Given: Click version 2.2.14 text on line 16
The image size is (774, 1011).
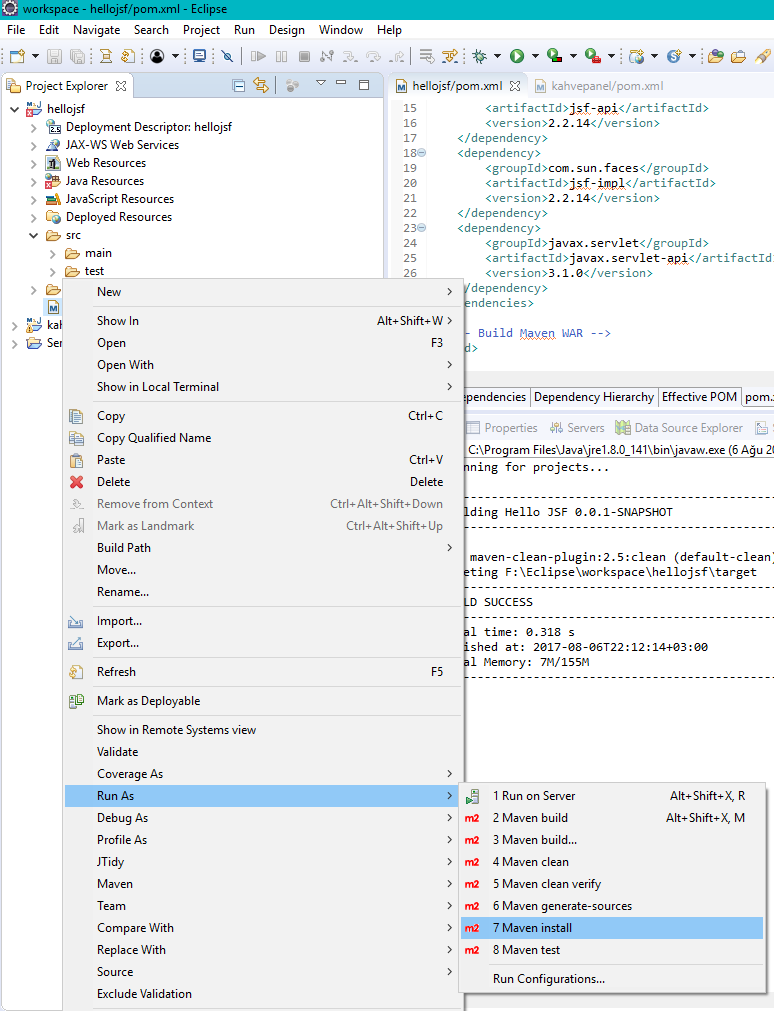Looking at the screenshot, I should (569, 123).
